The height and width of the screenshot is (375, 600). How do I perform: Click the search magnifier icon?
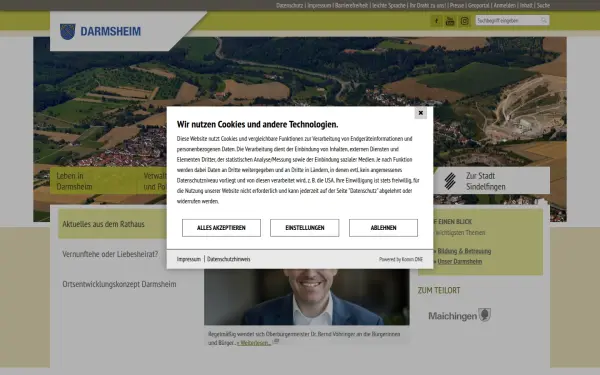(x=544, y=20)
